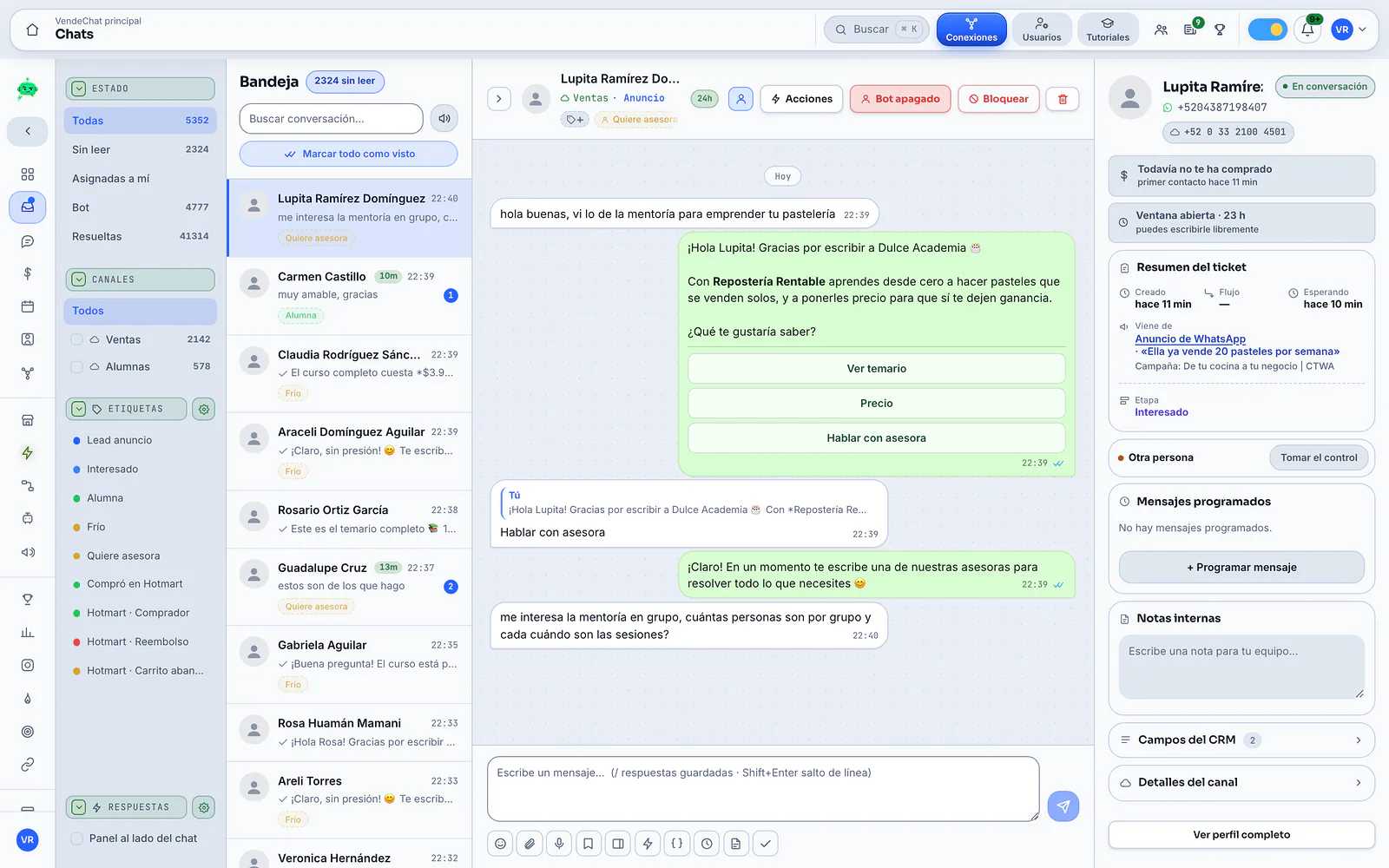Attach a file with the paperclip icon

530,844
